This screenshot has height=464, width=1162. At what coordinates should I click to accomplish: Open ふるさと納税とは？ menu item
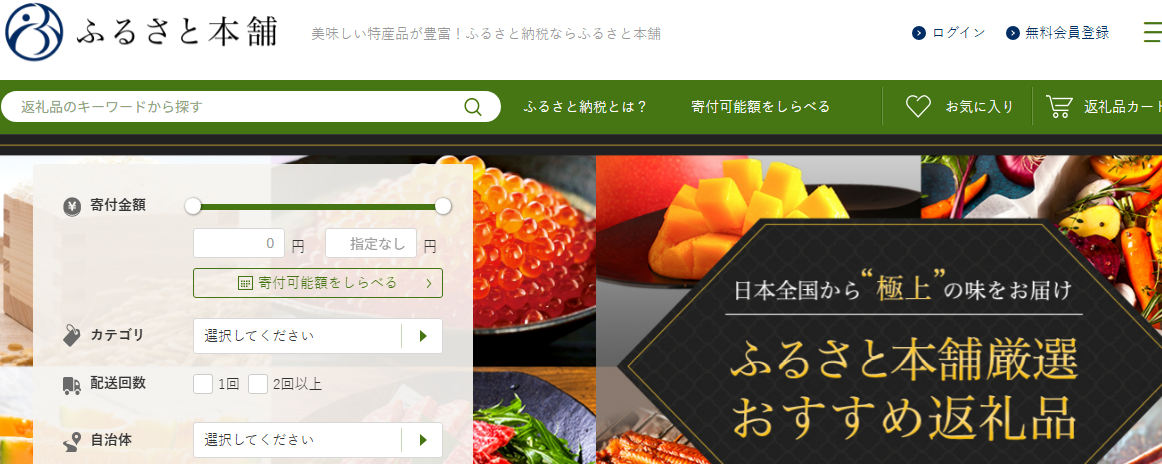585,107
